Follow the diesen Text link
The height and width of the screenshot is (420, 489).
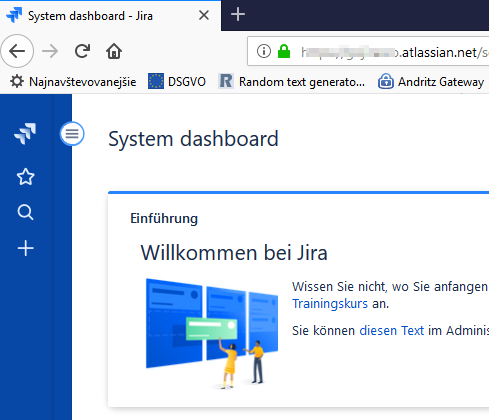392,331
